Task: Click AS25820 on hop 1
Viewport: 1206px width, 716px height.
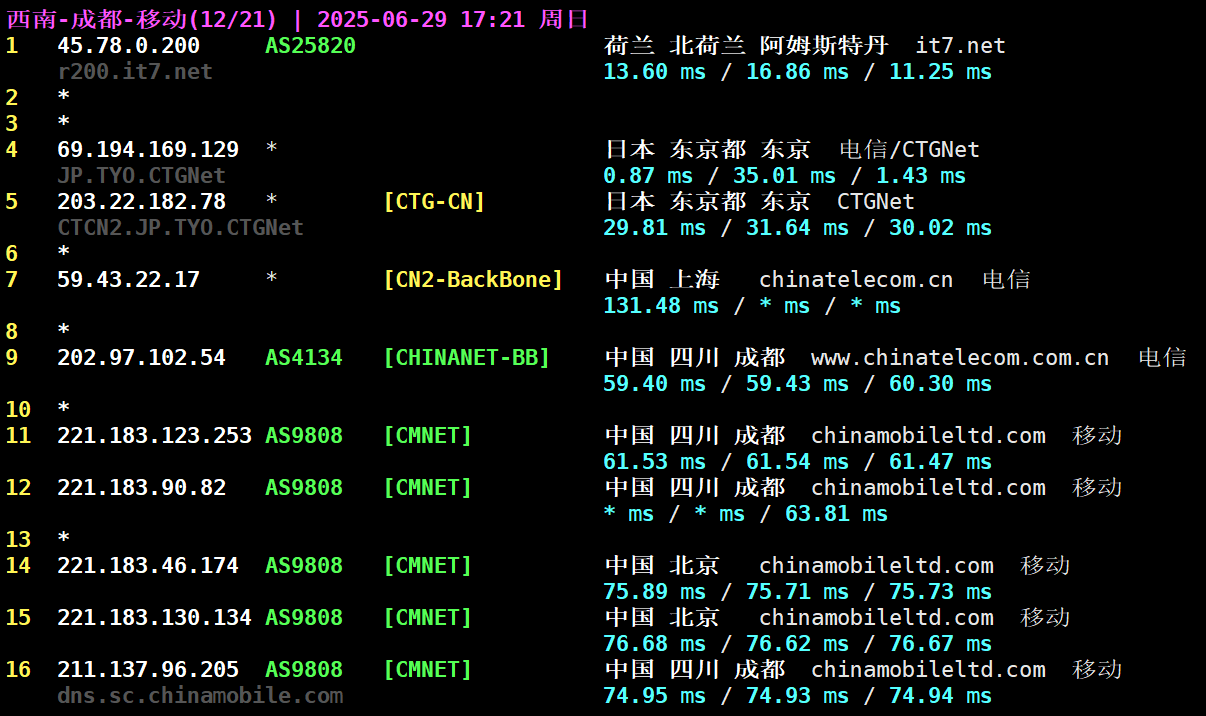Action: 310,46
